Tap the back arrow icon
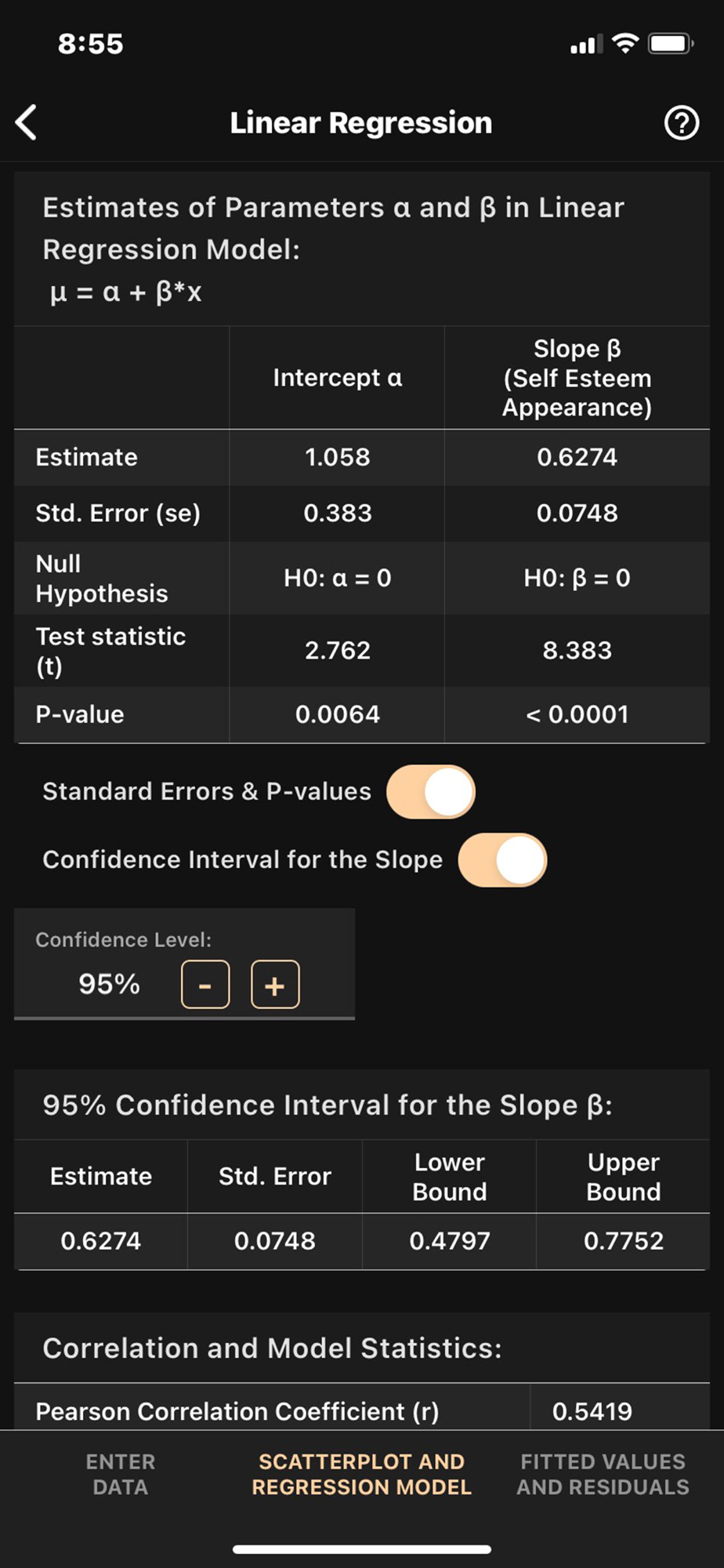Viewport: 724px width, 1568px height. pos(27,123)
